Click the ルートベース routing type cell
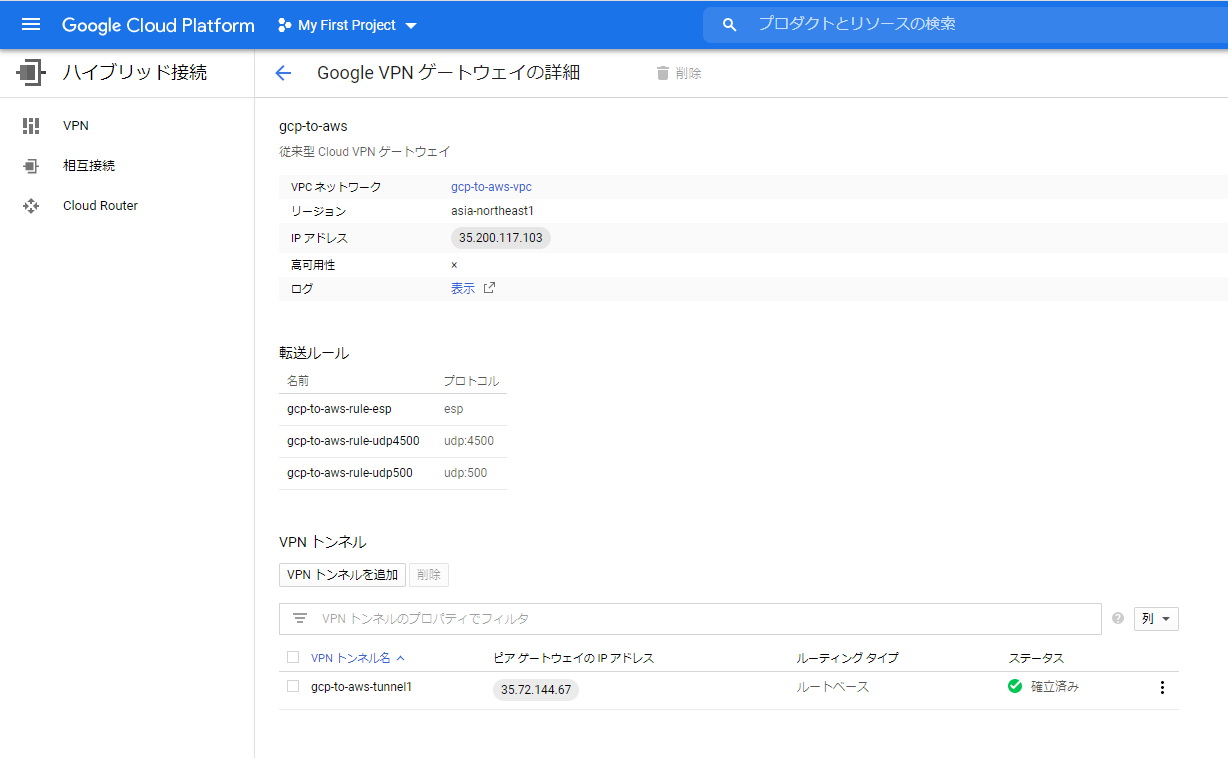 pos(833,687)
